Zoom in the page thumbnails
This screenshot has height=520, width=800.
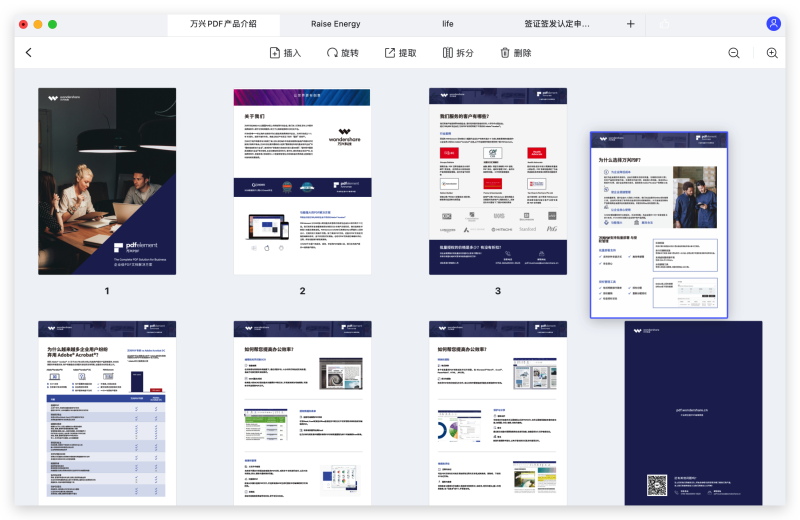[772, 53]
